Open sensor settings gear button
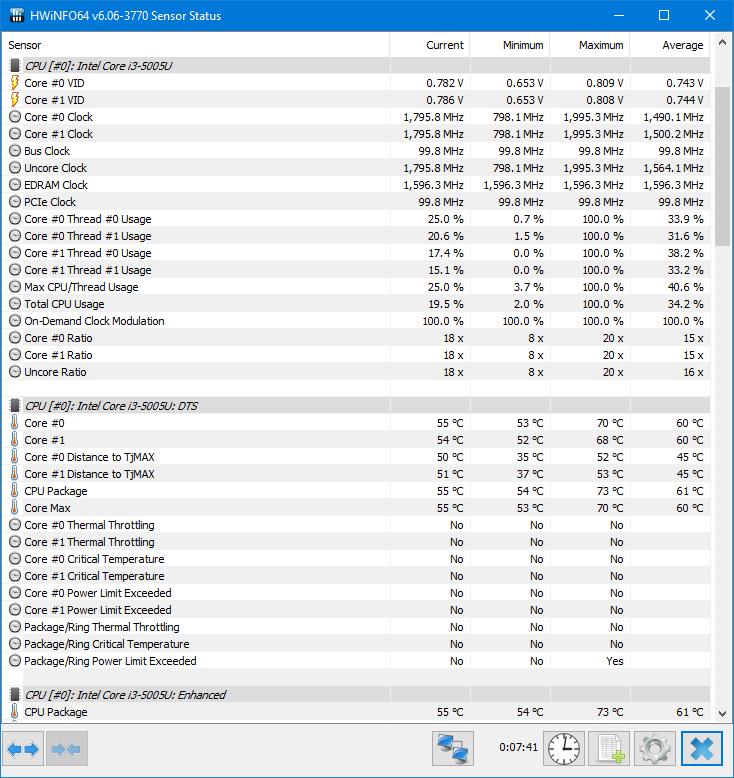Screen dimensions: 734x778 pyautogui.click(x=655, y=749)
